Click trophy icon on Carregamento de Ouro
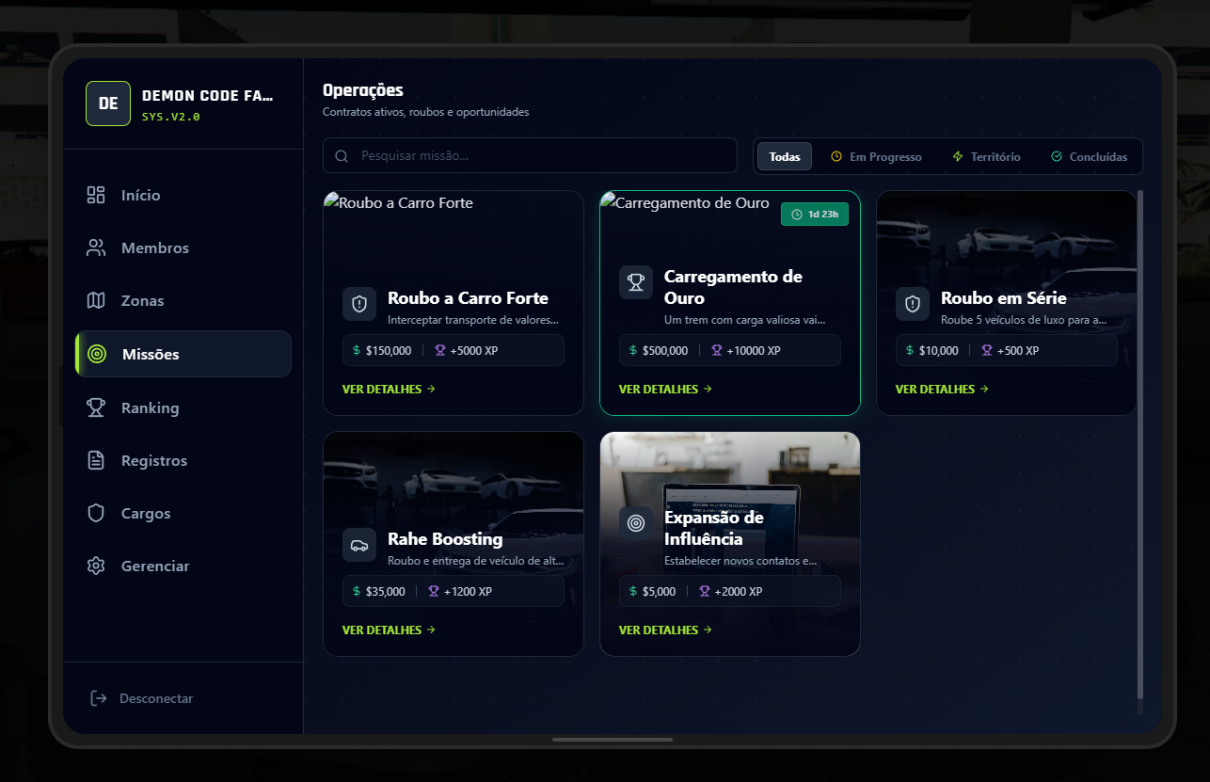Viewport: 1210px width, 782px height. coord(636,282)
